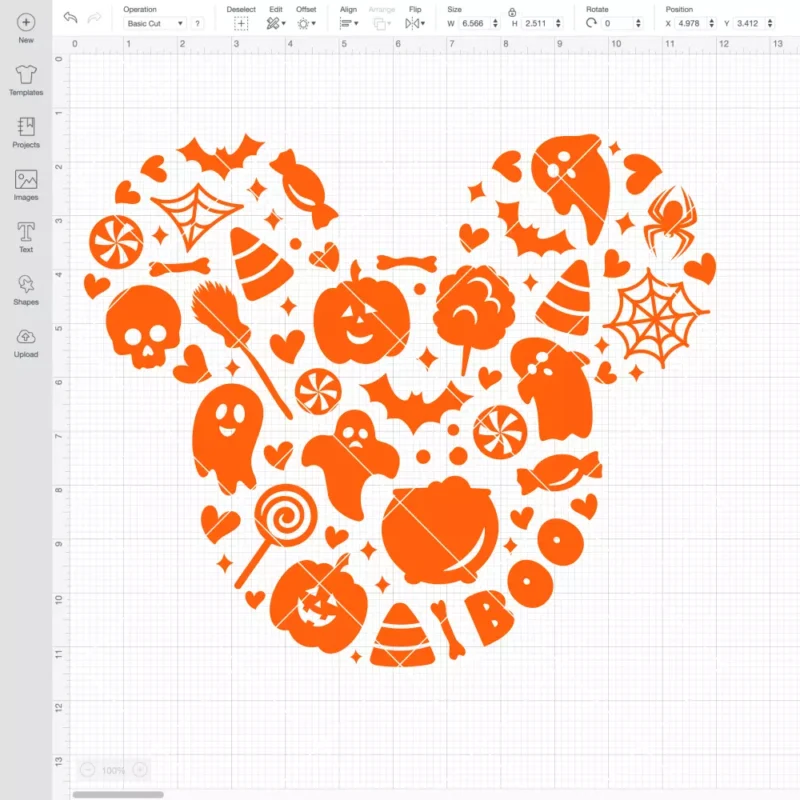Open the Templates panel
The image size is (800, 800).
[26, 80]
